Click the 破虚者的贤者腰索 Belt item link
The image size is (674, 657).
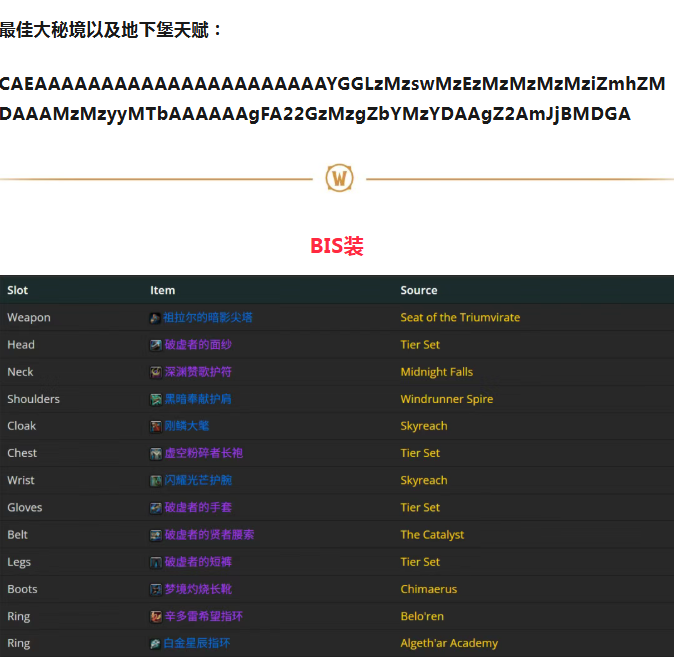click(x=209, y=534)
